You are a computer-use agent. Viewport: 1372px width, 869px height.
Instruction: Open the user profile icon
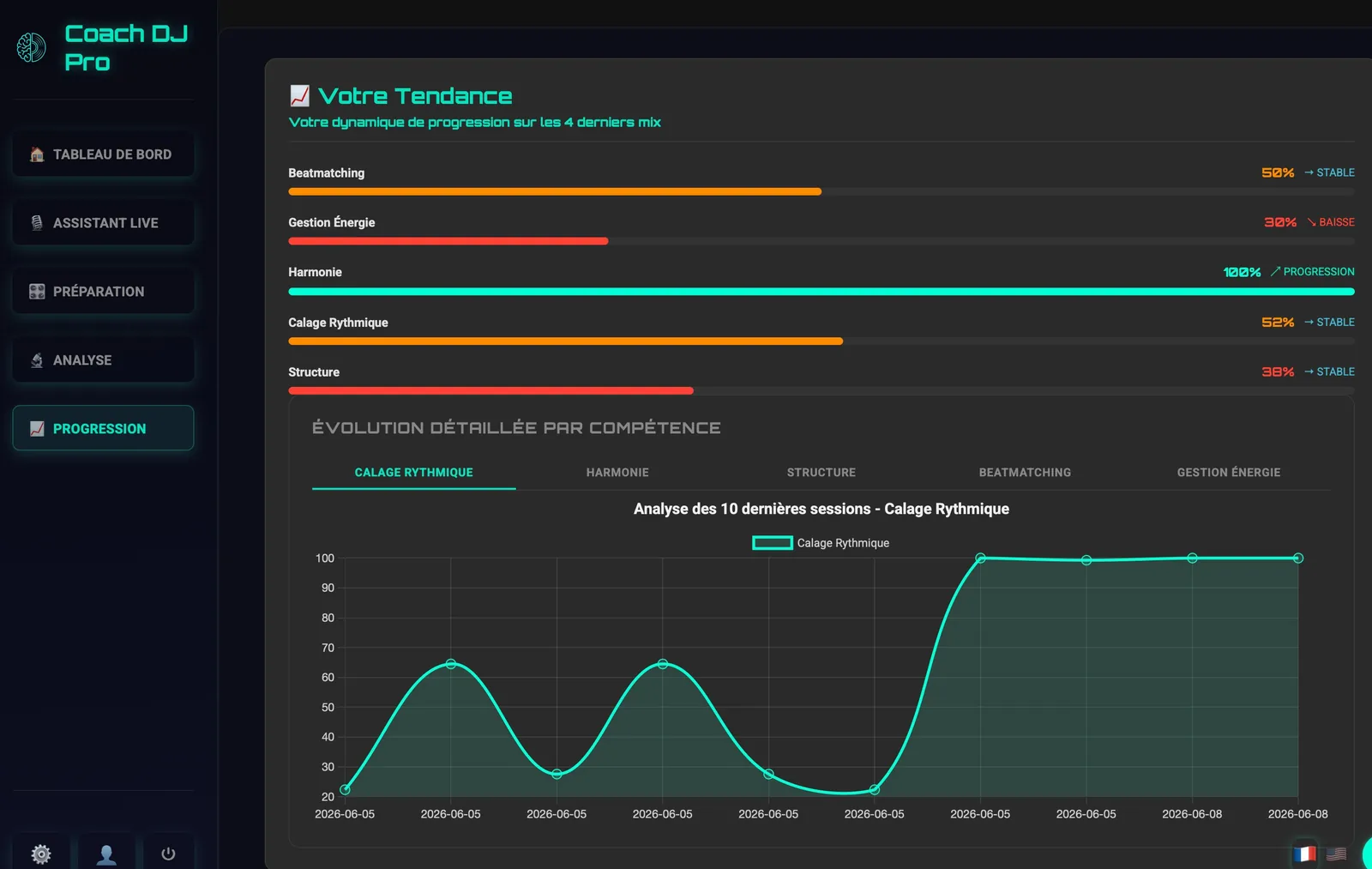pos(106,854)
